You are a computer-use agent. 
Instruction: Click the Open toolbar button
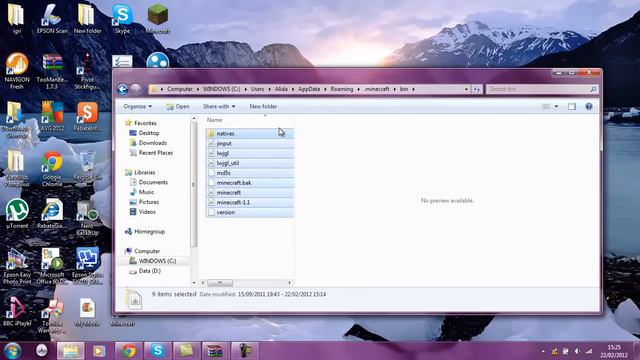[178, 106]
